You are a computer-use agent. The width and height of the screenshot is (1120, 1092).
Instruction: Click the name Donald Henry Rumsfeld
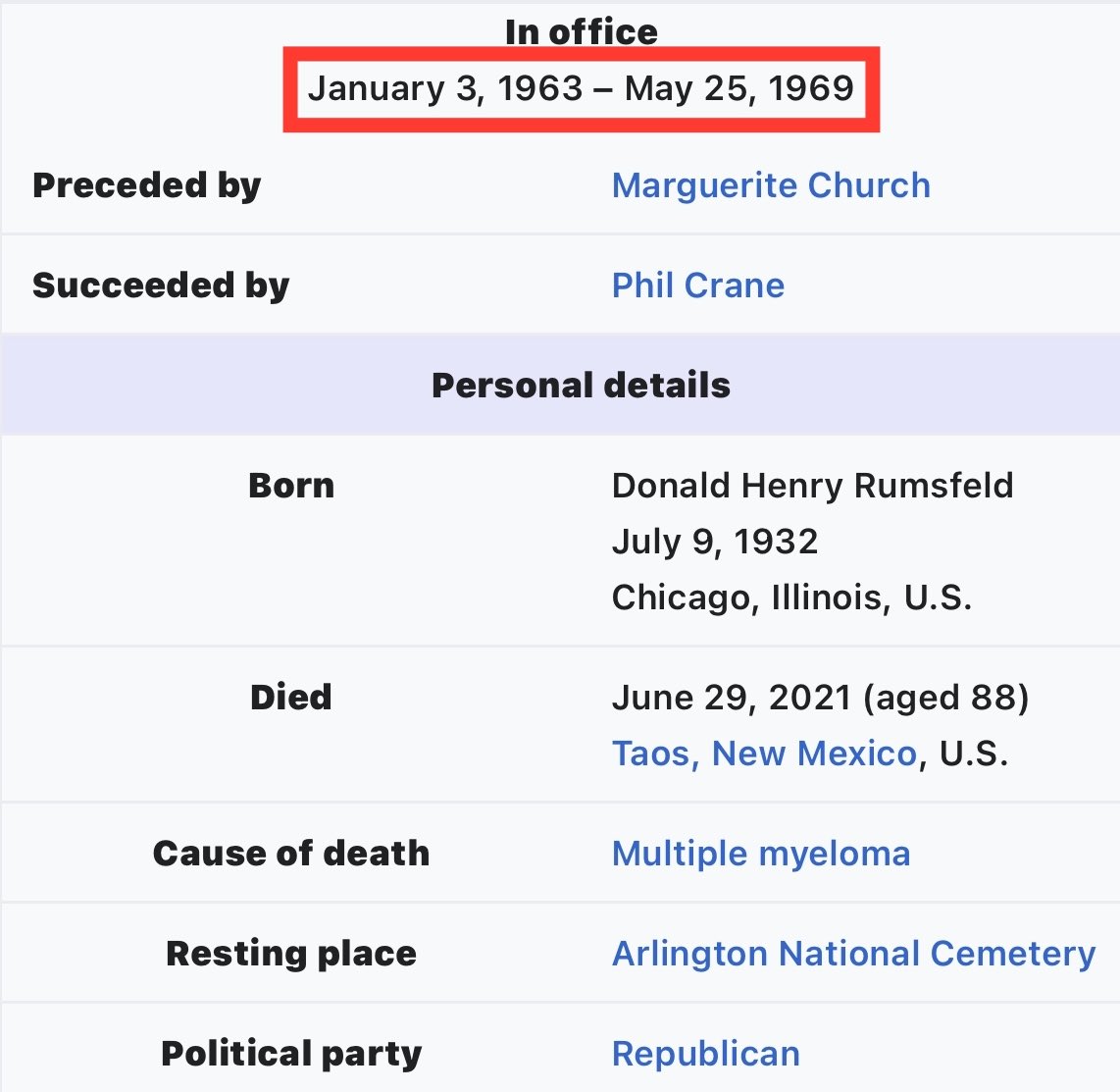click(x=812, y=486)
